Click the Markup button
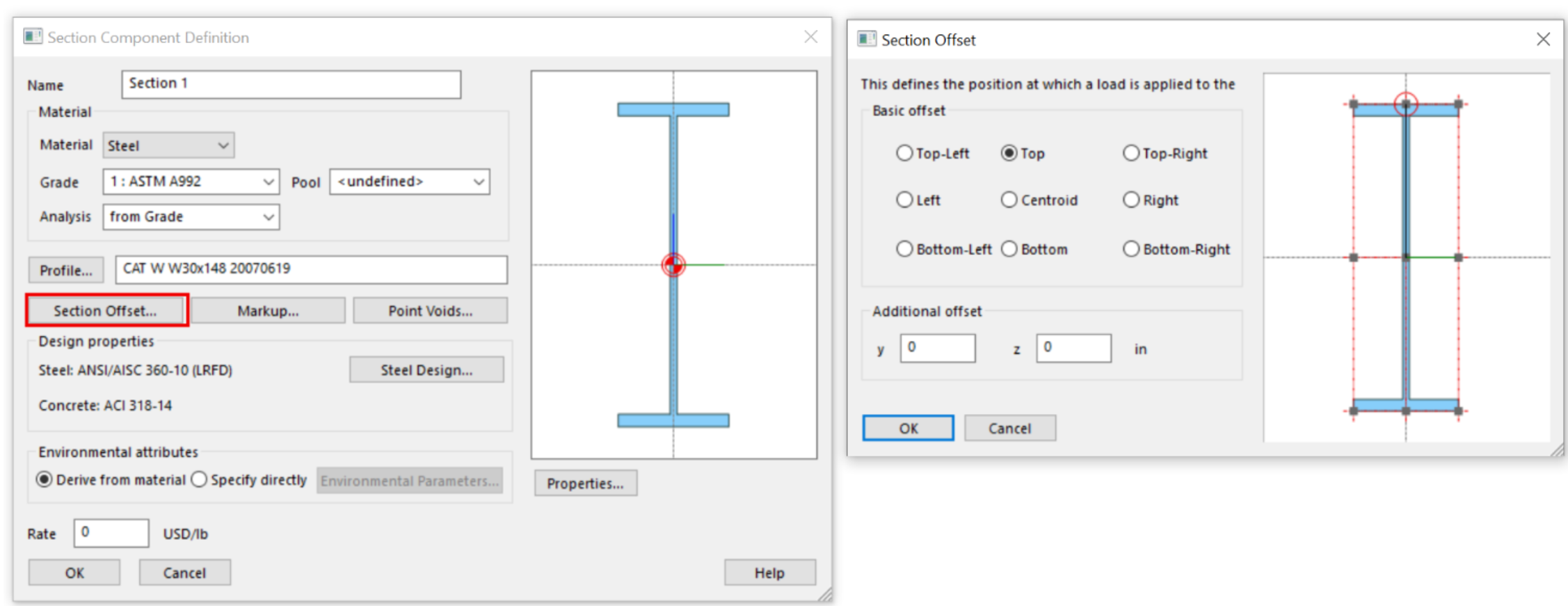 [268, 310]
